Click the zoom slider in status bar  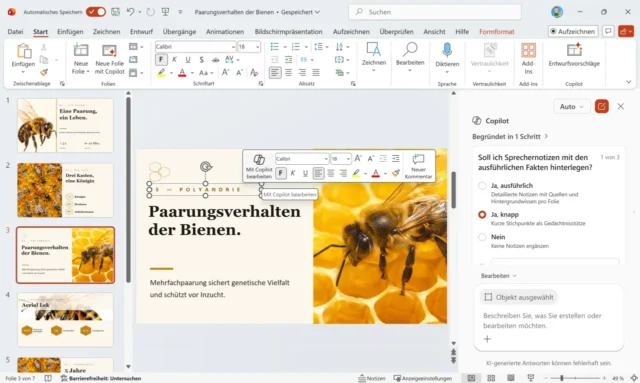tap(576, 378)
